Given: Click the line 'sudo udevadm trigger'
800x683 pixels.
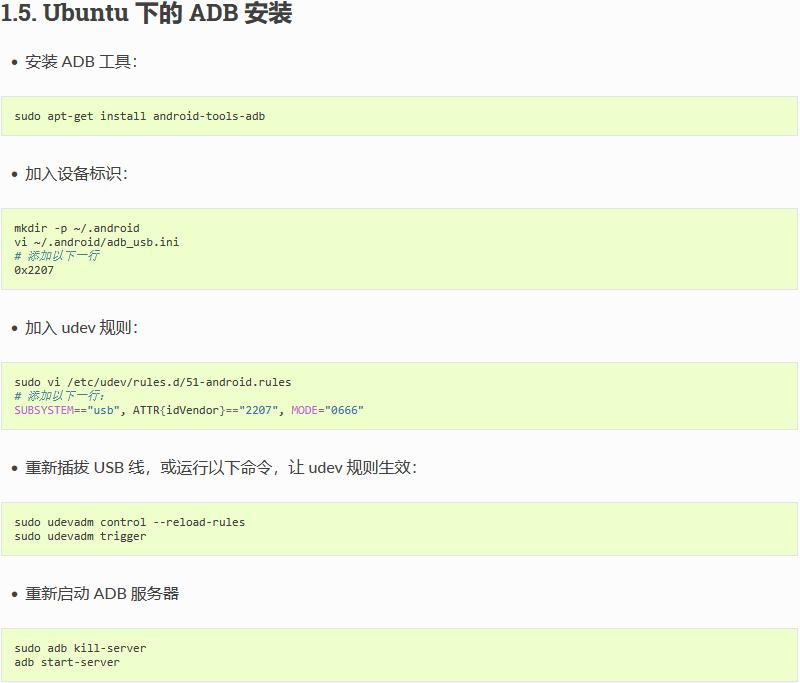Looking at the screenshot, I should click(x=81, y=536).
